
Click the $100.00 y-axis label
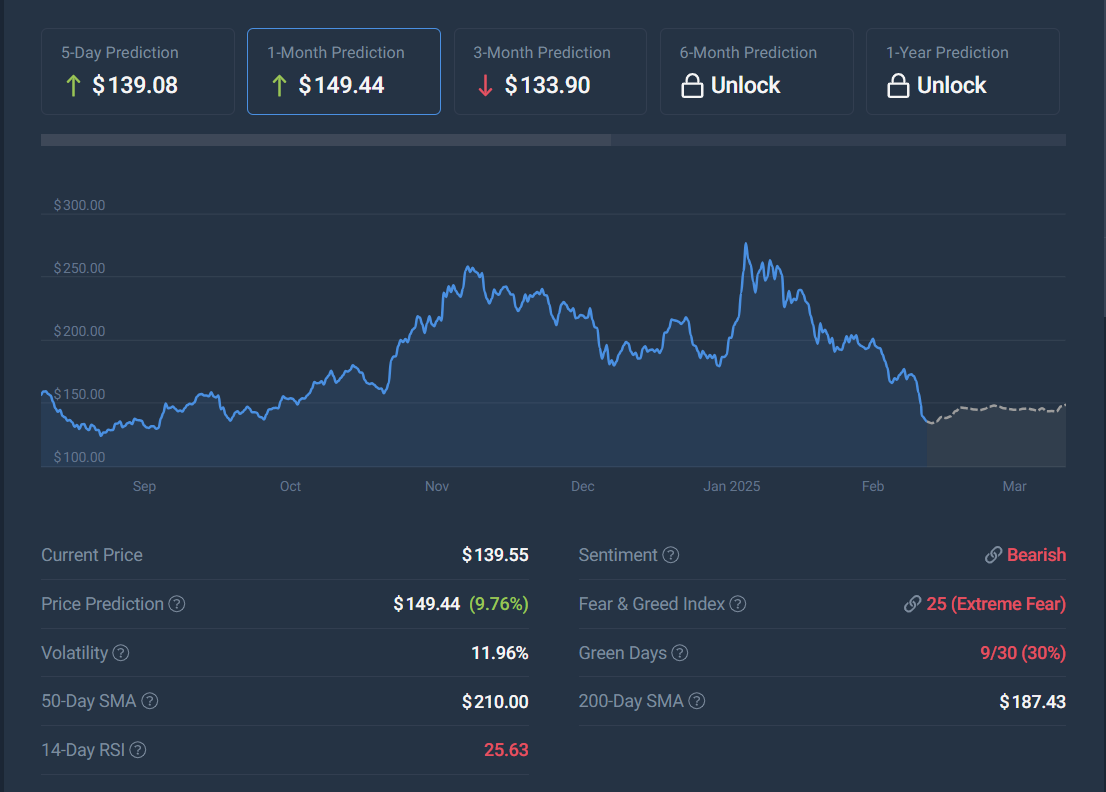80,457
